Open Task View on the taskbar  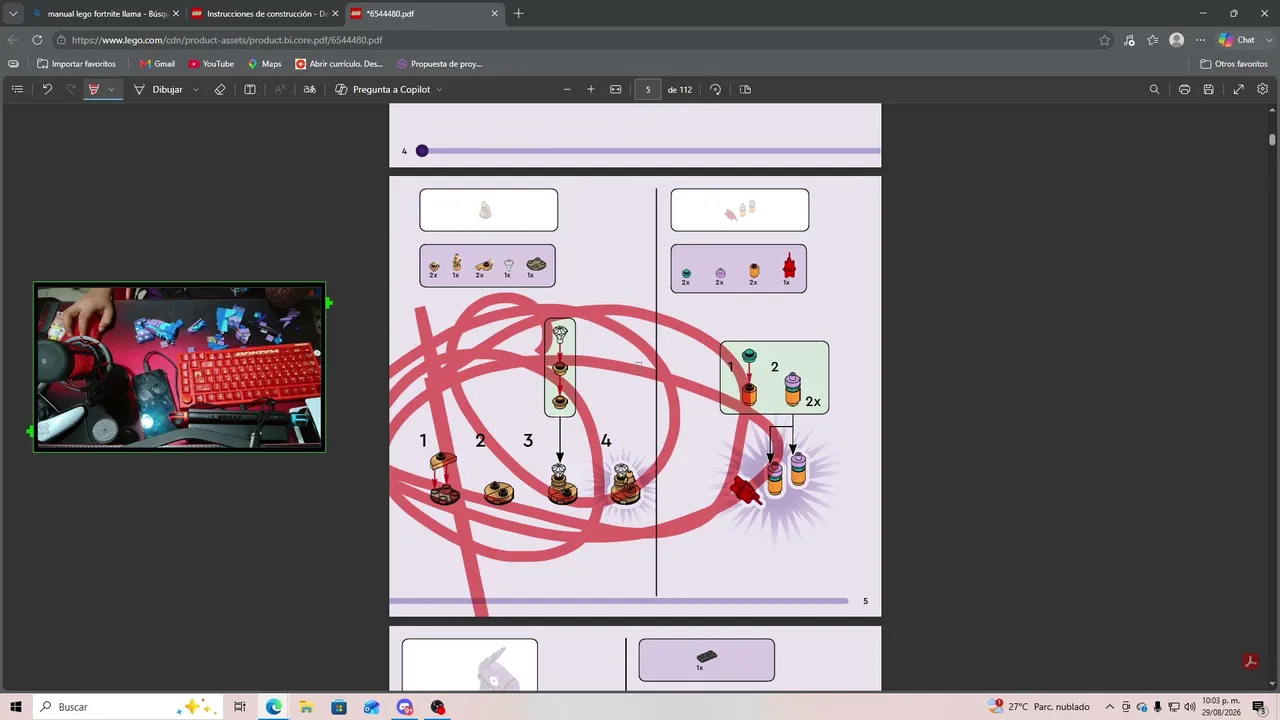click(x=240, y=707)
